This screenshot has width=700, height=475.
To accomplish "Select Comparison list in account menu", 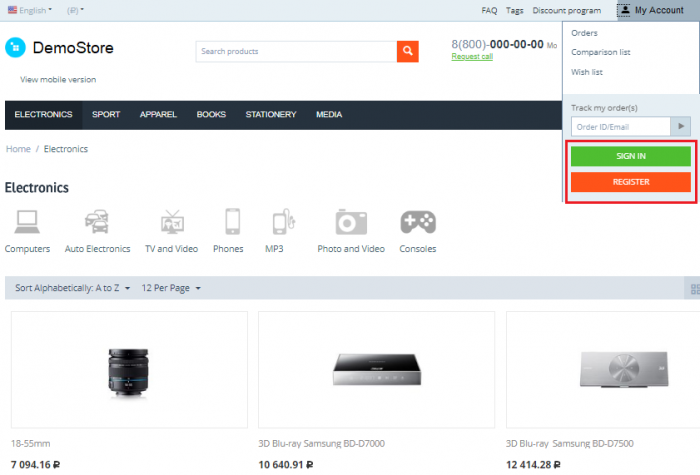I will tap(600, 52).
